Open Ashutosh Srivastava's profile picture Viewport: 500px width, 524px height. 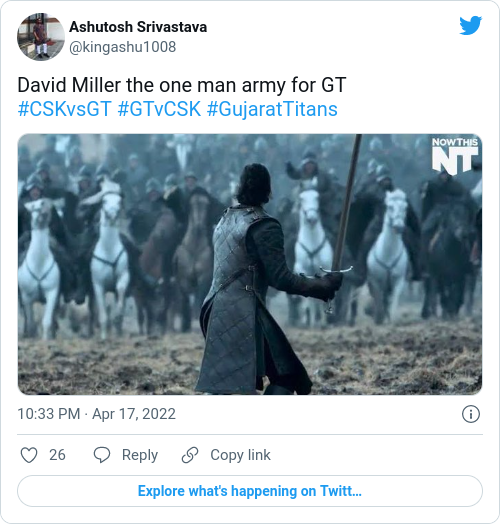pyautogui.click(x=41, y=37)
